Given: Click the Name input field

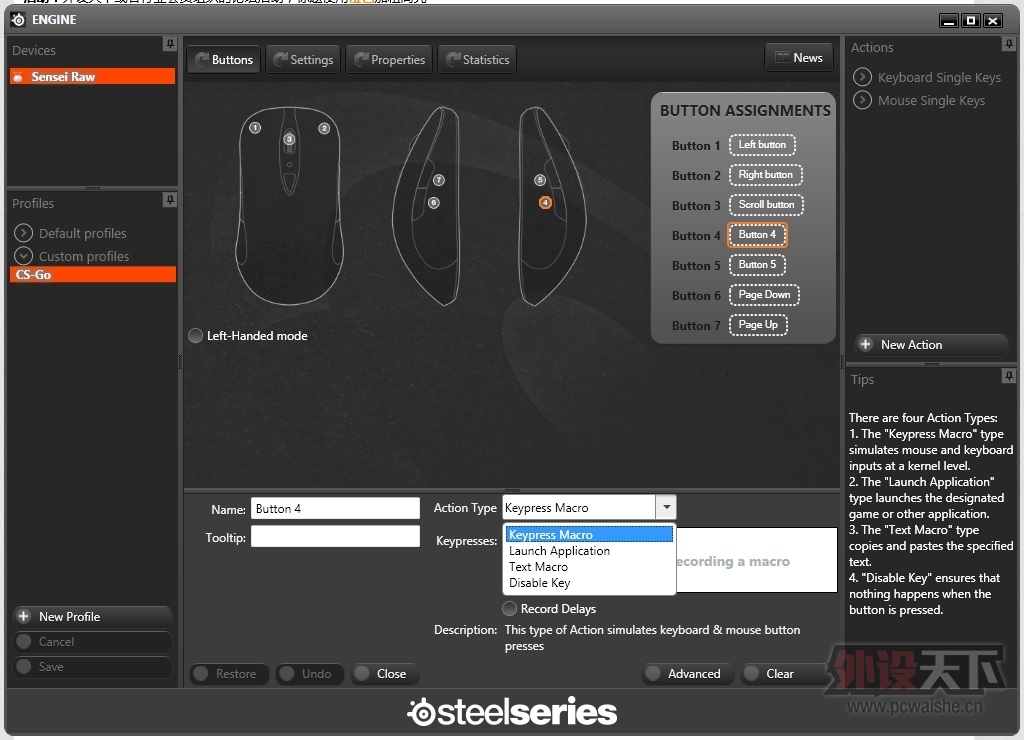Looking at the screenshot, I should [x=335, y=508].
